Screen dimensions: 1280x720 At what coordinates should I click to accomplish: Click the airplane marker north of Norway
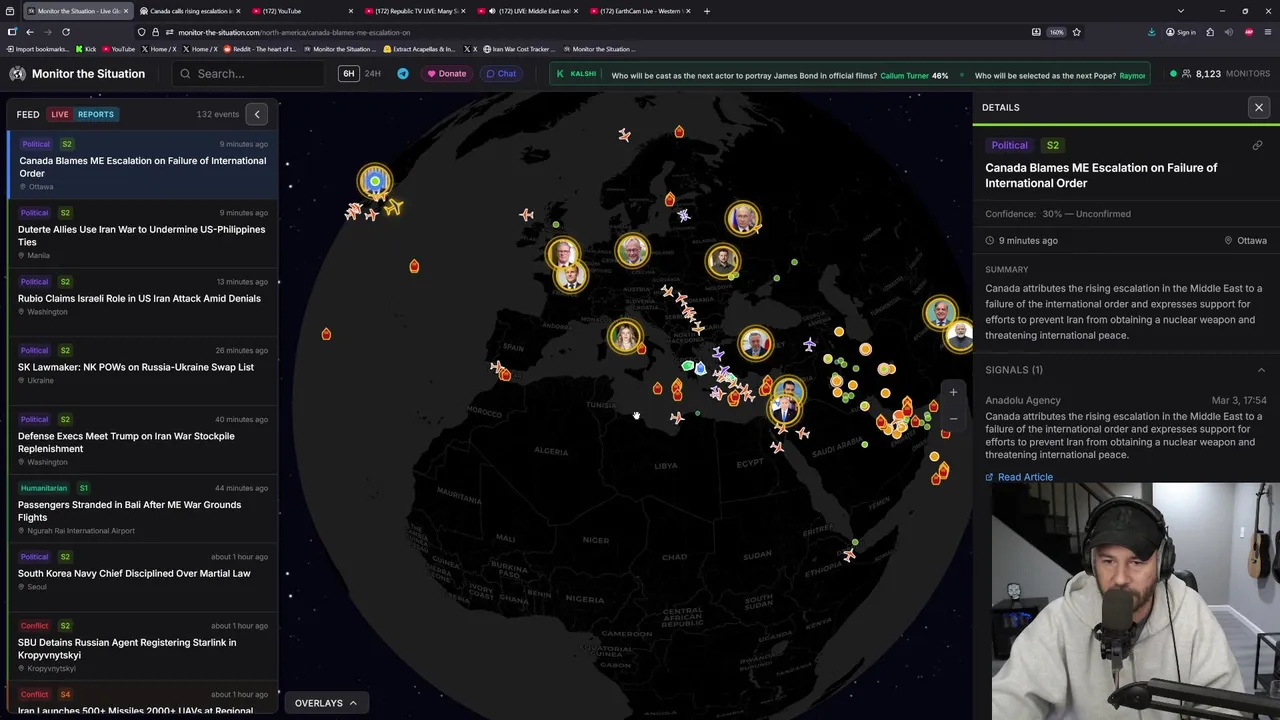click(x=624, y=134)
